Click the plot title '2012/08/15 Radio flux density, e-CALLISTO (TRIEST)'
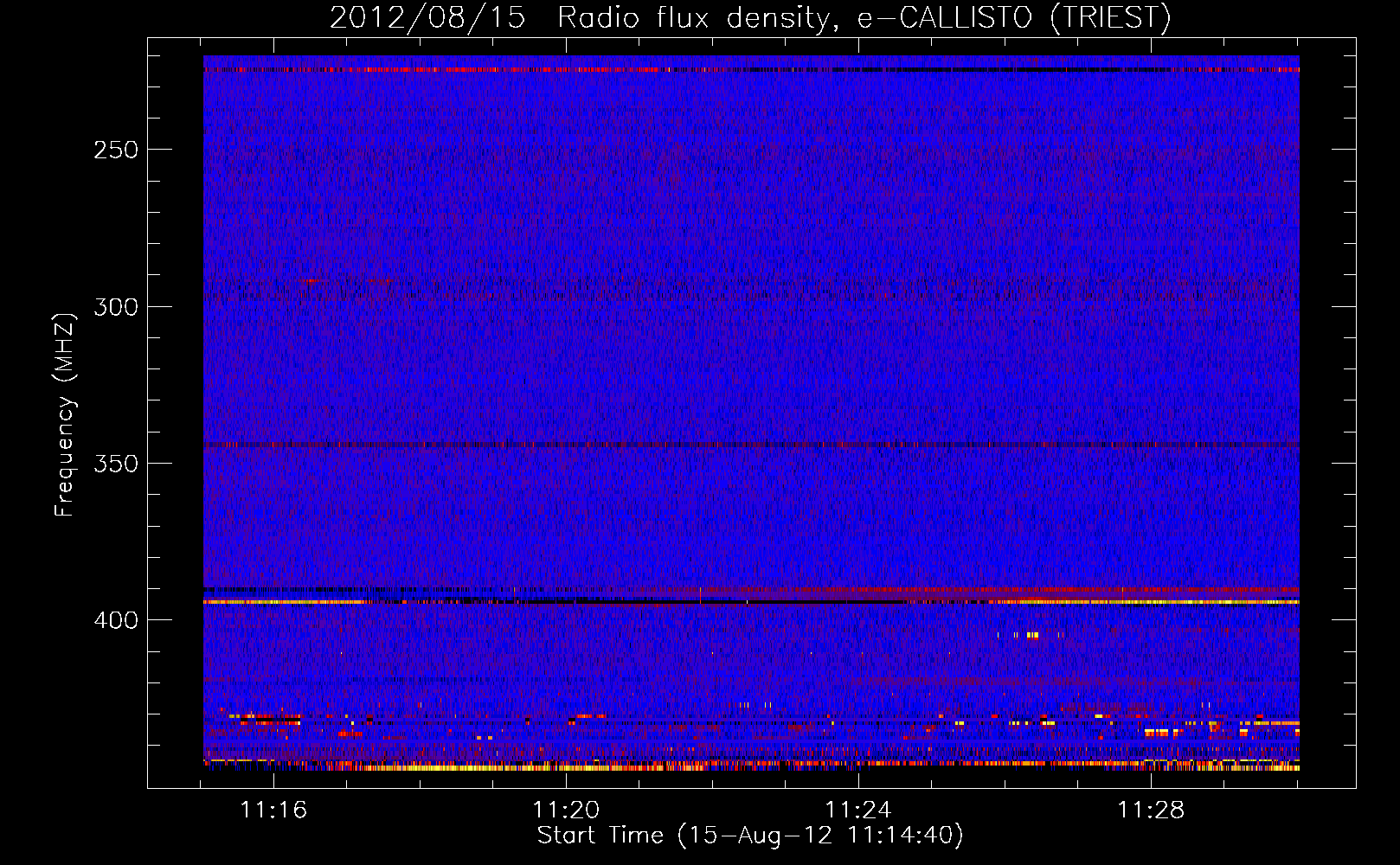This screenshot has width=1400, height=865. [750, 18]
